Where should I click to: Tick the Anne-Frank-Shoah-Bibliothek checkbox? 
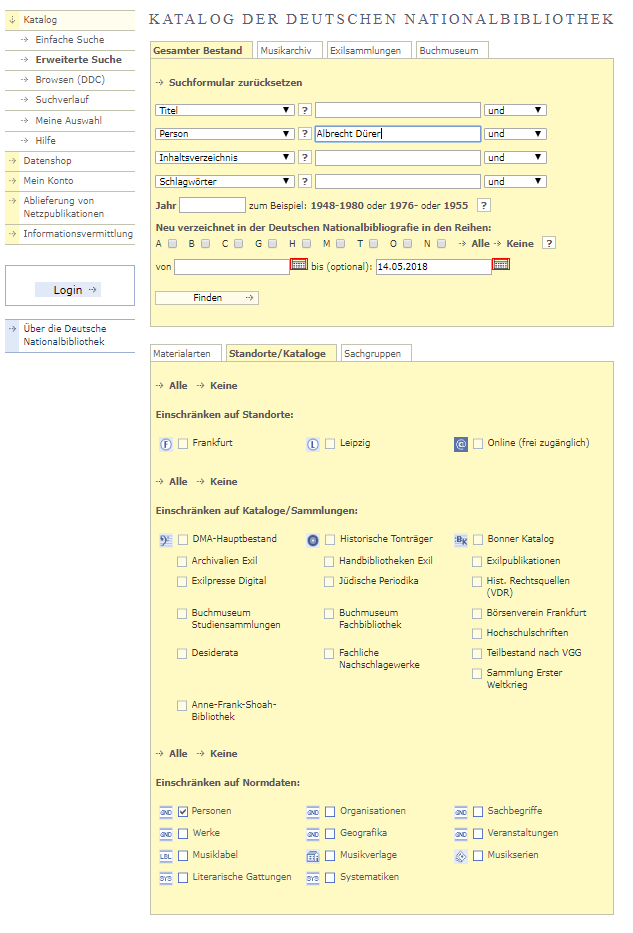182,706
